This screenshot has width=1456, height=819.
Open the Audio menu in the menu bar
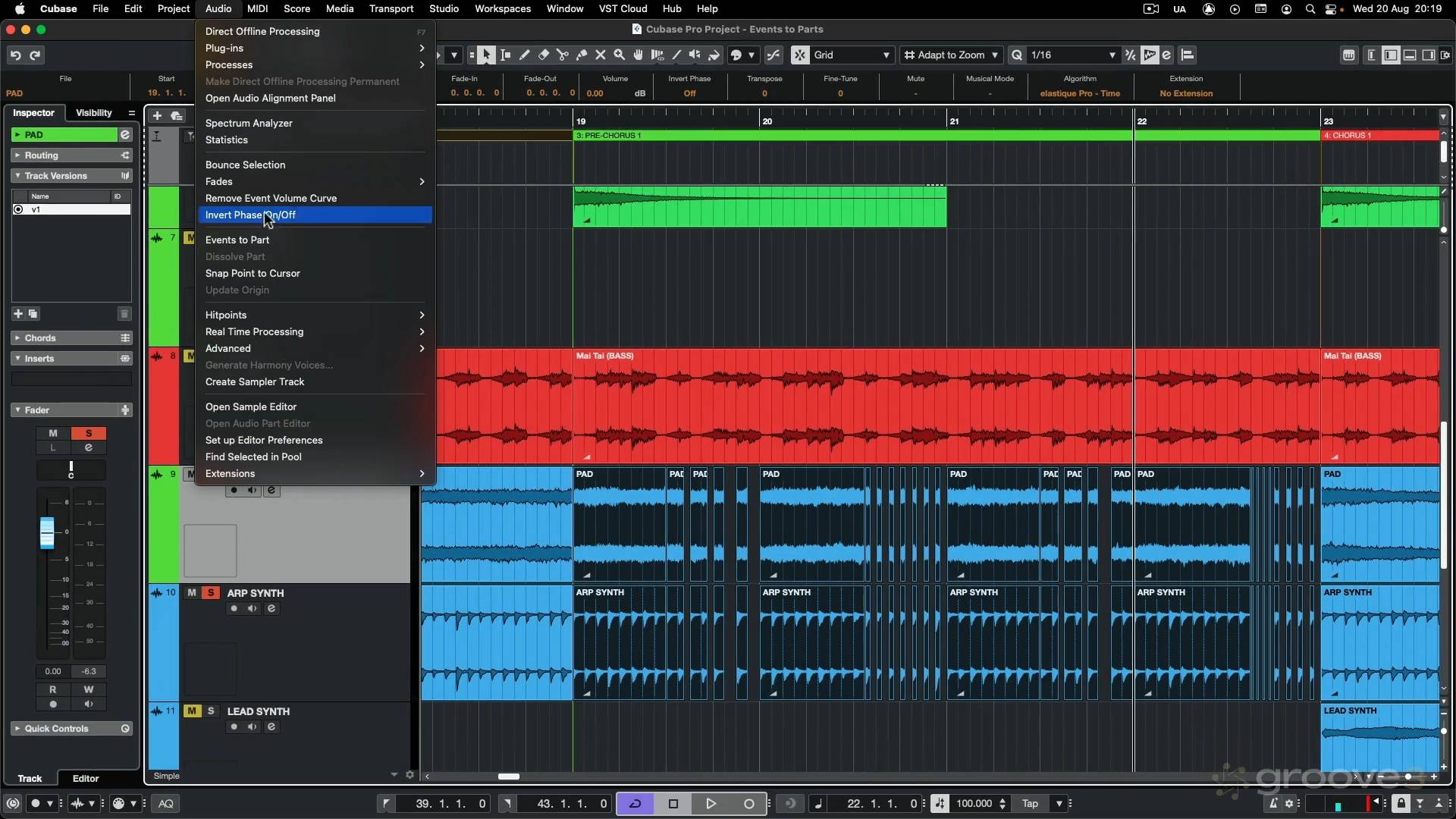click(218, 8)
